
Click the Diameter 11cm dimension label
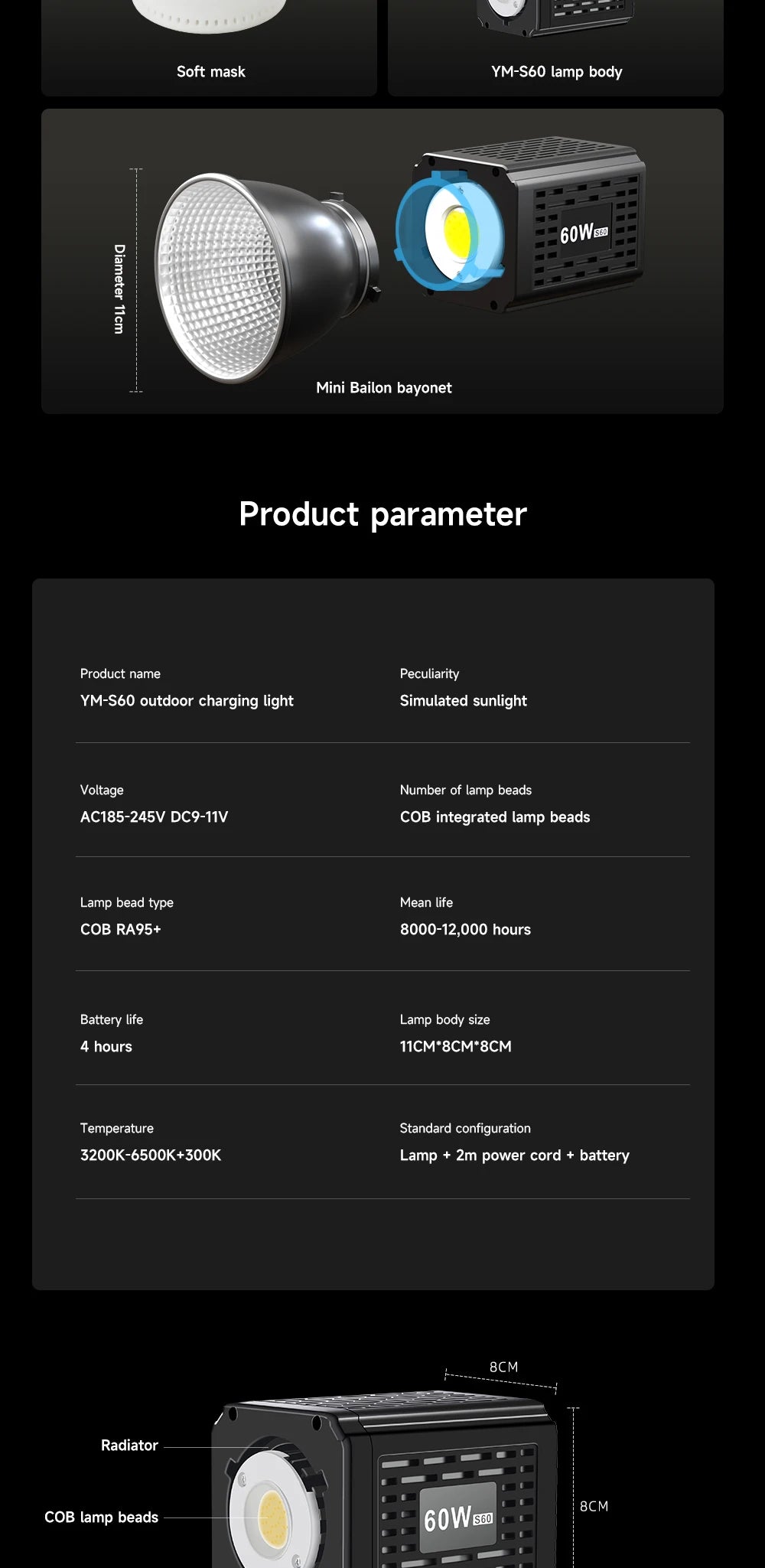click(x=119, y=288)
